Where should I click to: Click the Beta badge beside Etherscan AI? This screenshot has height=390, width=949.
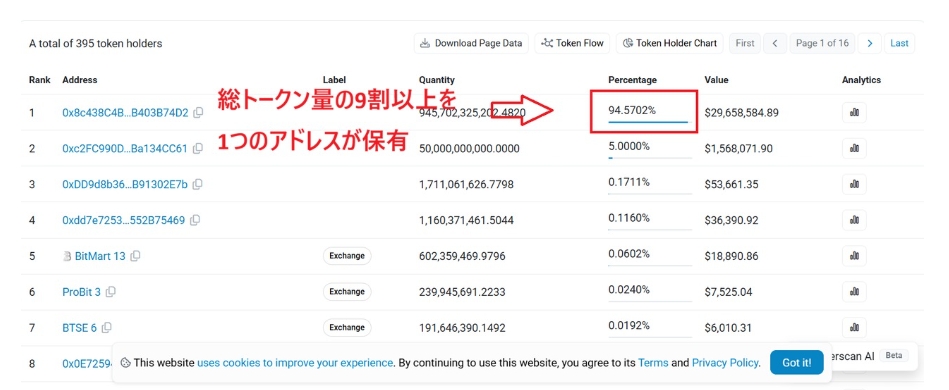893,355
